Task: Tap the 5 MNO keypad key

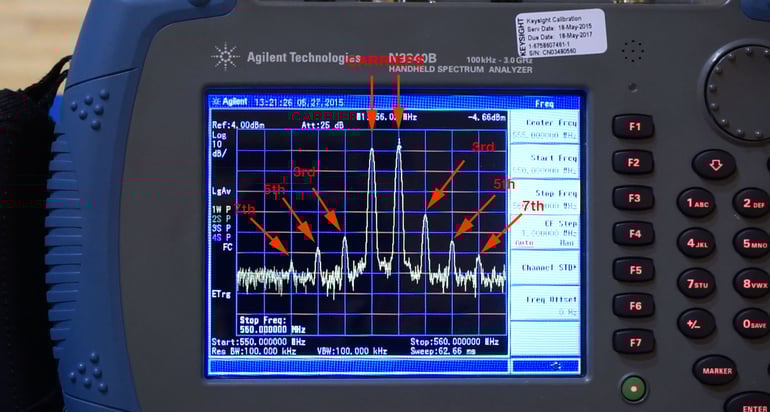Action: click(753, 244)
